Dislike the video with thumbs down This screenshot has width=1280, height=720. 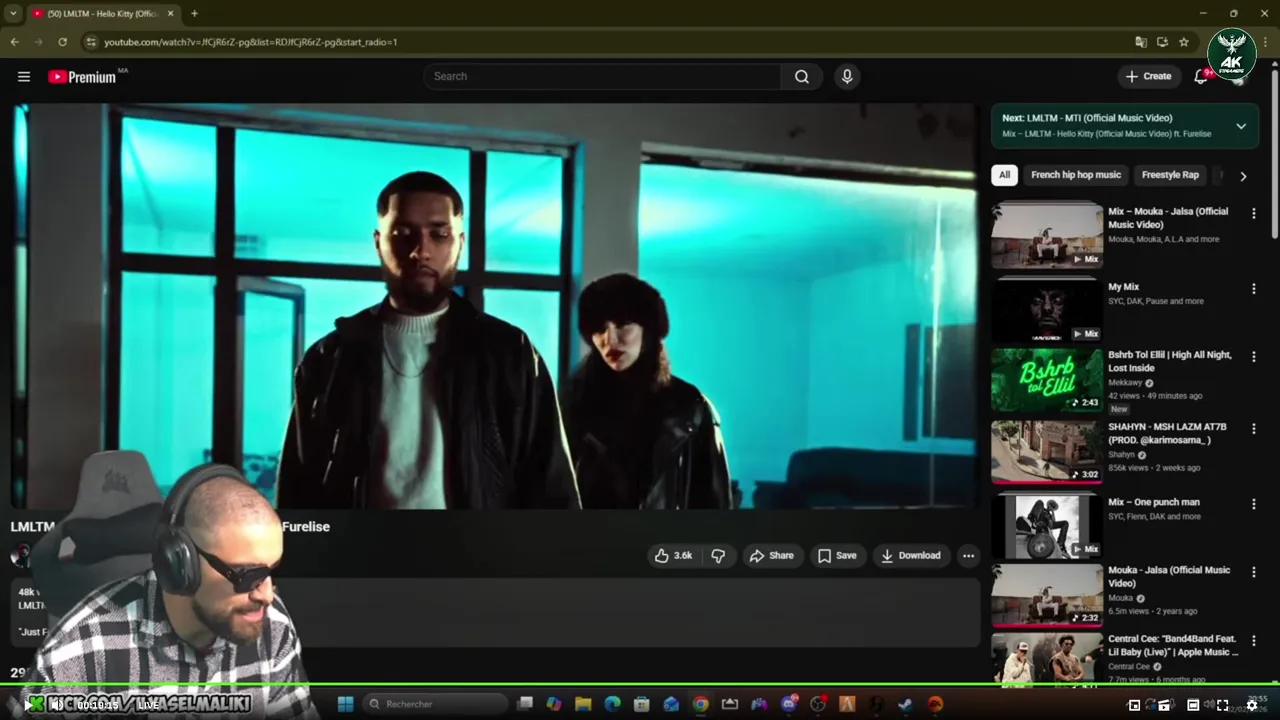pyautogui.click(x=718, y=556)
